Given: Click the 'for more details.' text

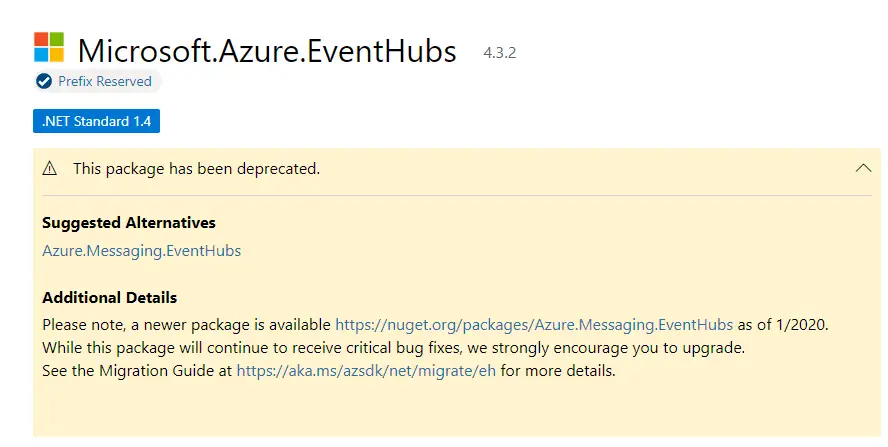Looking at the screenshot, I should (558, 371).
